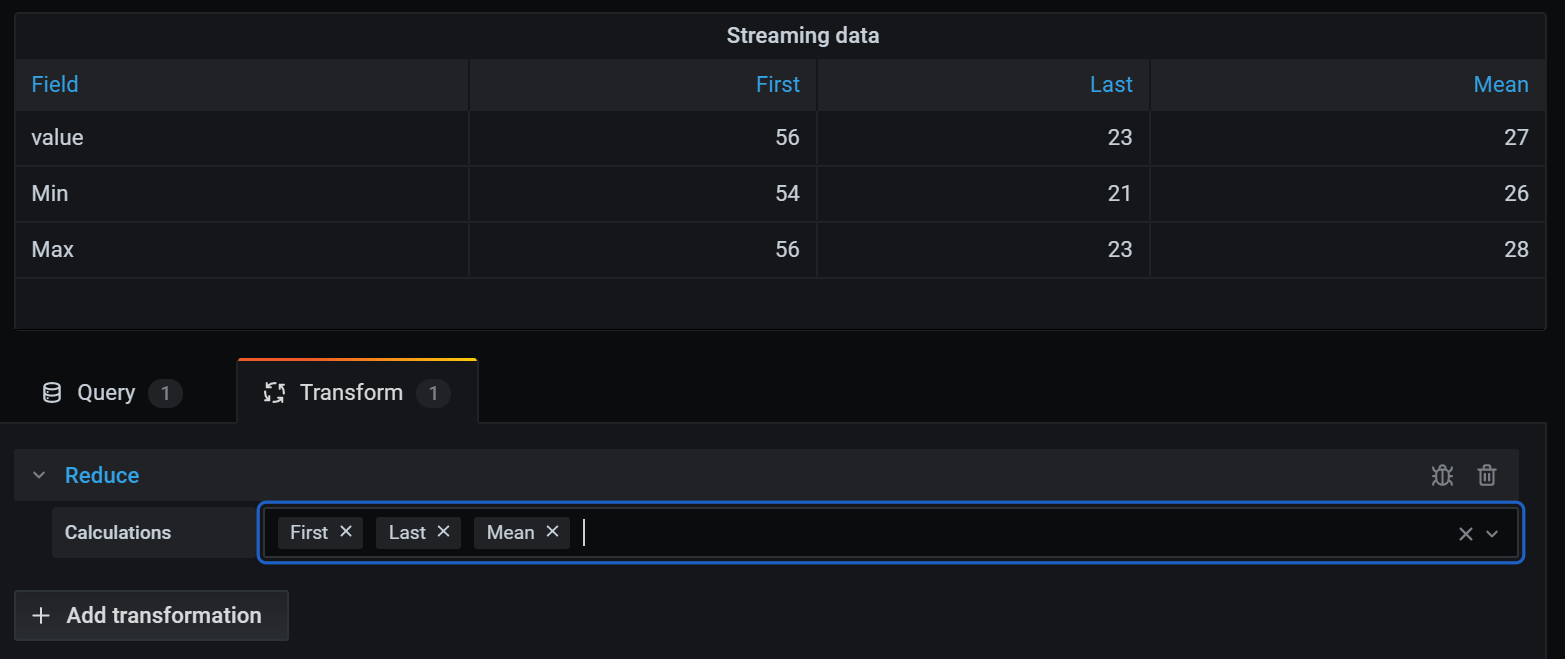Remove the First calculation tag
The width and height of the screenshot is (1565, 659).
coord(346,532)
